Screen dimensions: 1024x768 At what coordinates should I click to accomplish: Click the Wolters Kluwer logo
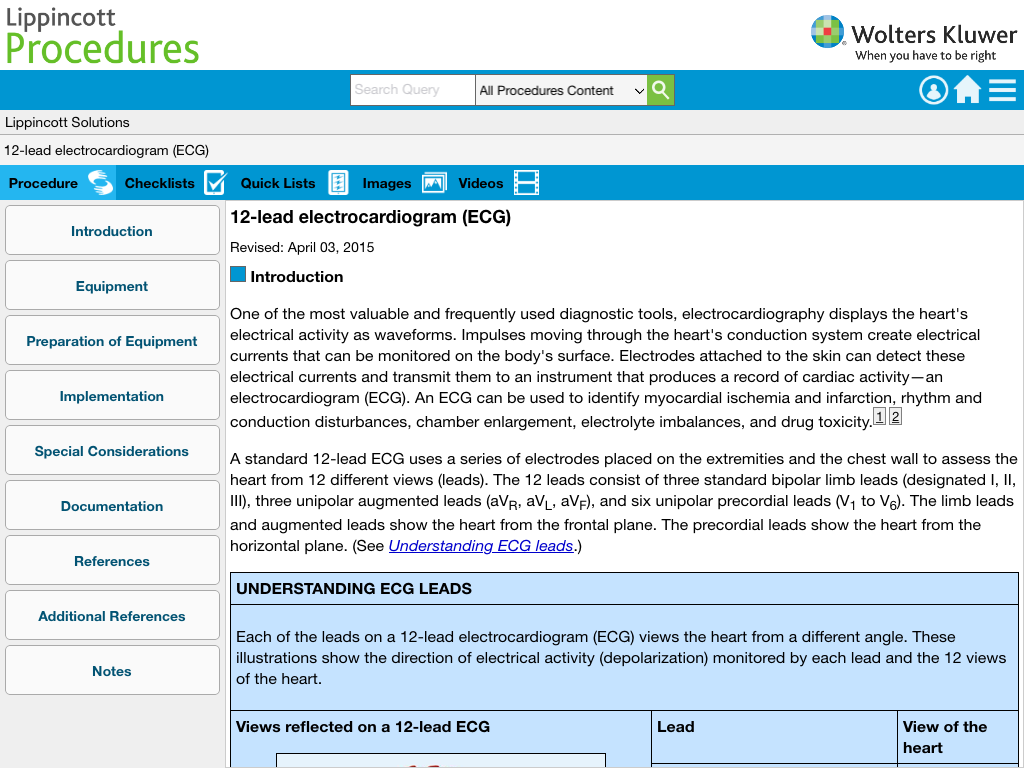pyautogui.click(x=914, y=38)
